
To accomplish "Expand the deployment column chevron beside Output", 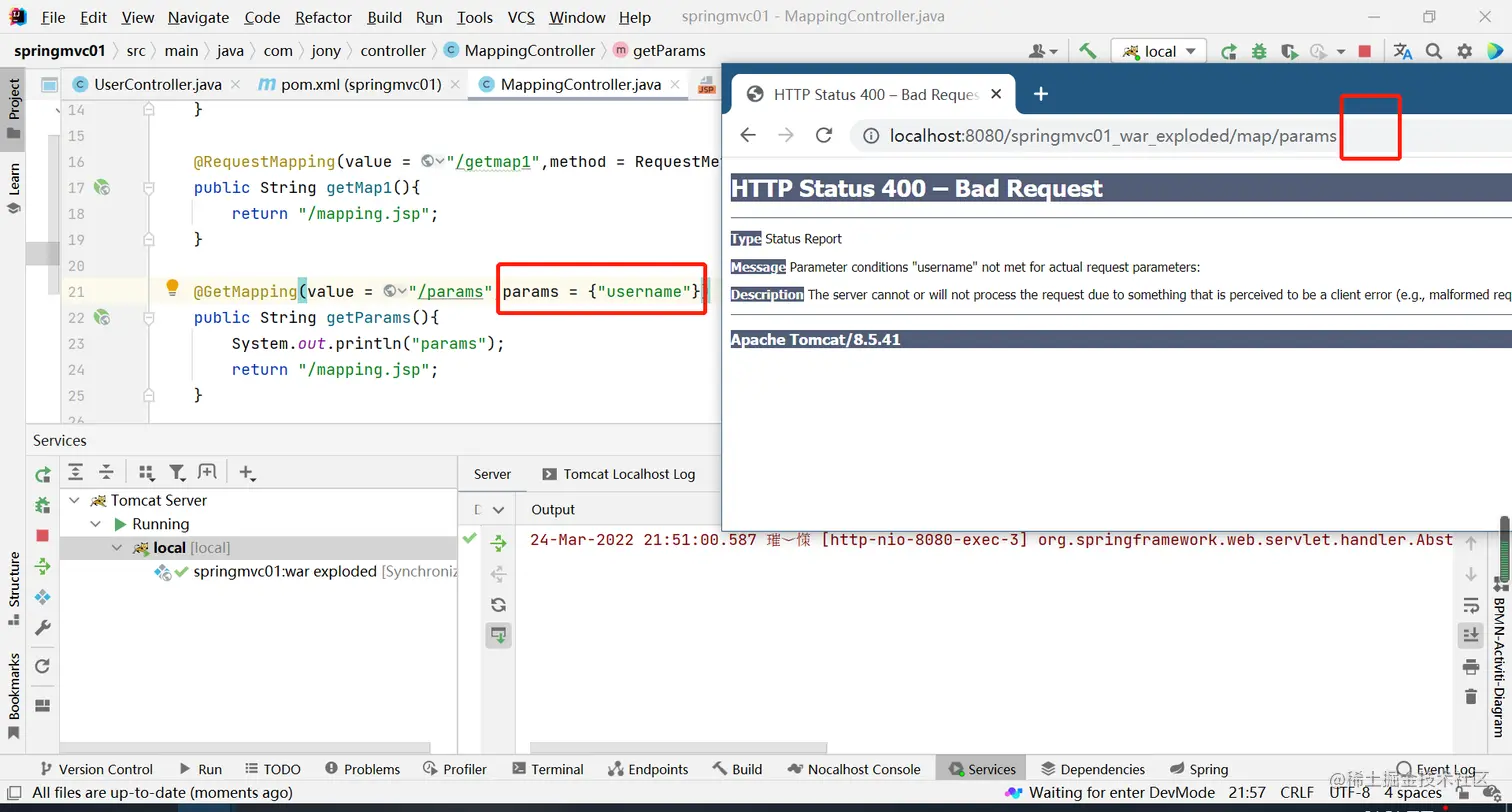I will point(498,510).
